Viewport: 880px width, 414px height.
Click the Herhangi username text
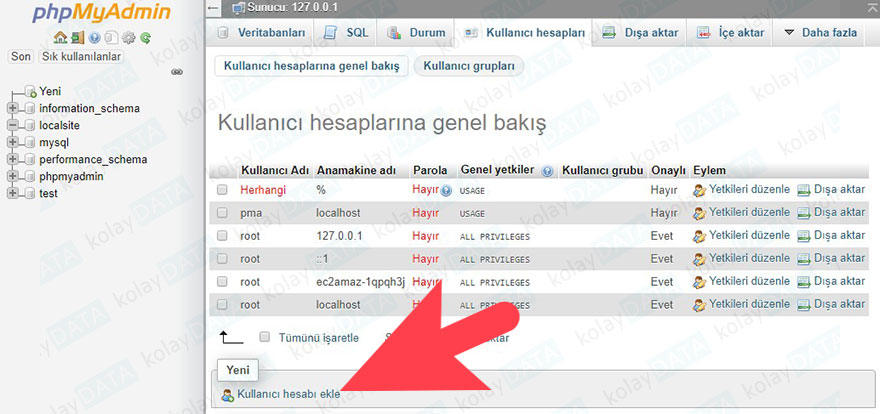click(x=263, y=190)
